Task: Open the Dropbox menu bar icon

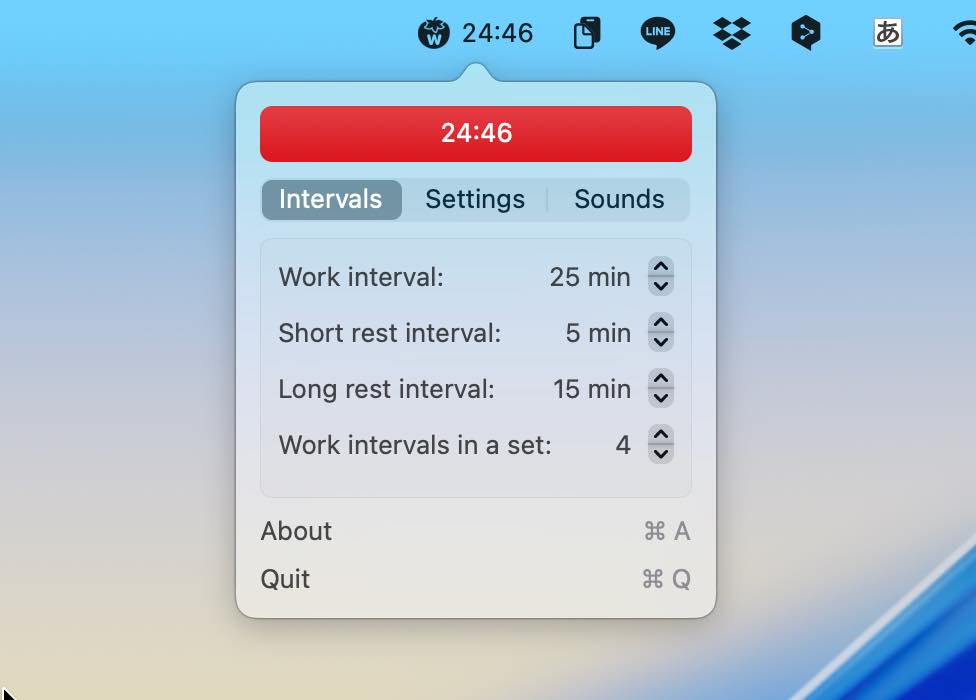Action: [732, 33]
